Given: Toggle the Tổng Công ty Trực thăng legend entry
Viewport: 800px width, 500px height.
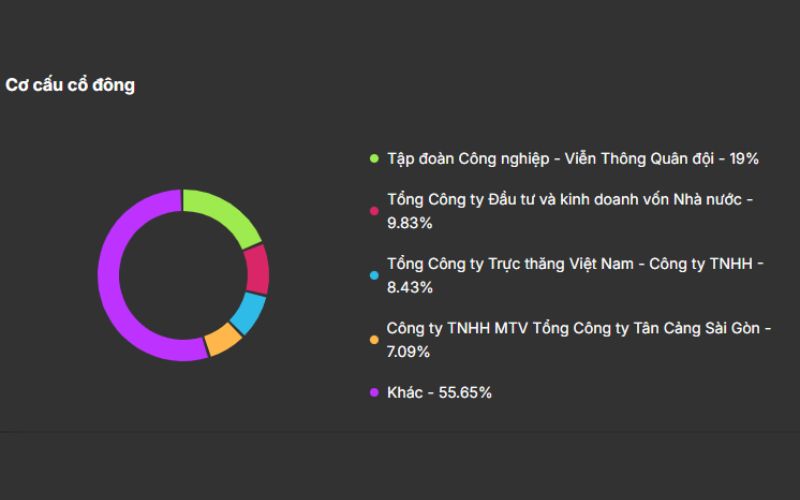Looking at the screenshot, I should [x=575, y=264].
